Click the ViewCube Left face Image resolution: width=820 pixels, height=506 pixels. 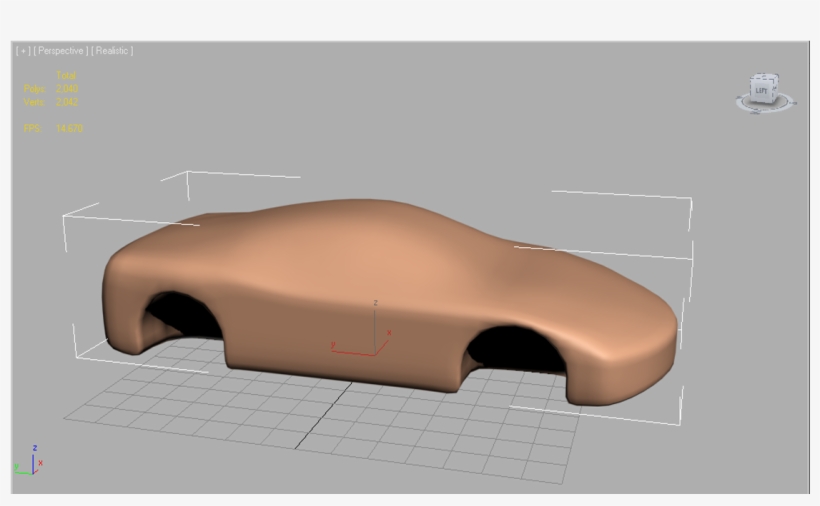[x=761, y=91]
